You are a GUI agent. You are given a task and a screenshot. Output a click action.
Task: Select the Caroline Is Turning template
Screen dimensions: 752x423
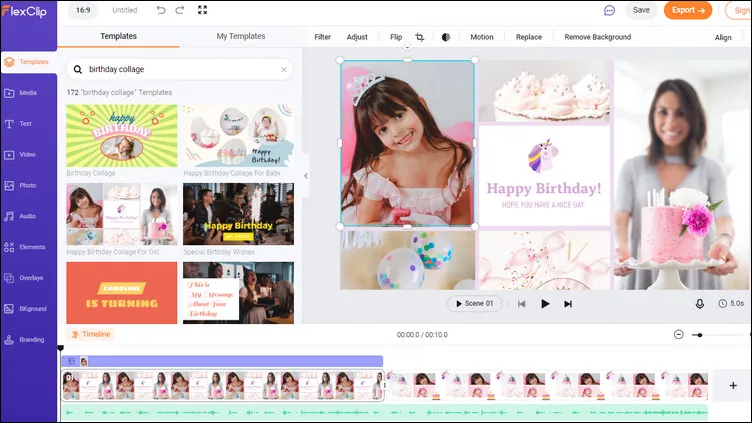pyautogui.click(x=122, y=293)
